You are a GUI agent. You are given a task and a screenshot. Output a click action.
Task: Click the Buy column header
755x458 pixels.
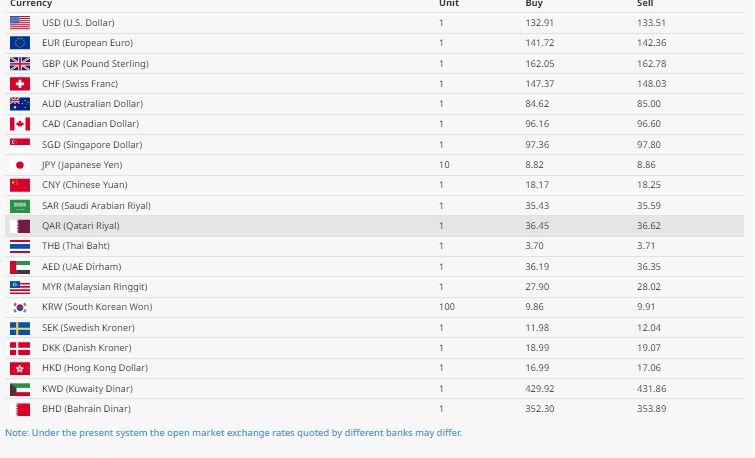pyautogui.click(x=534, y=4)
